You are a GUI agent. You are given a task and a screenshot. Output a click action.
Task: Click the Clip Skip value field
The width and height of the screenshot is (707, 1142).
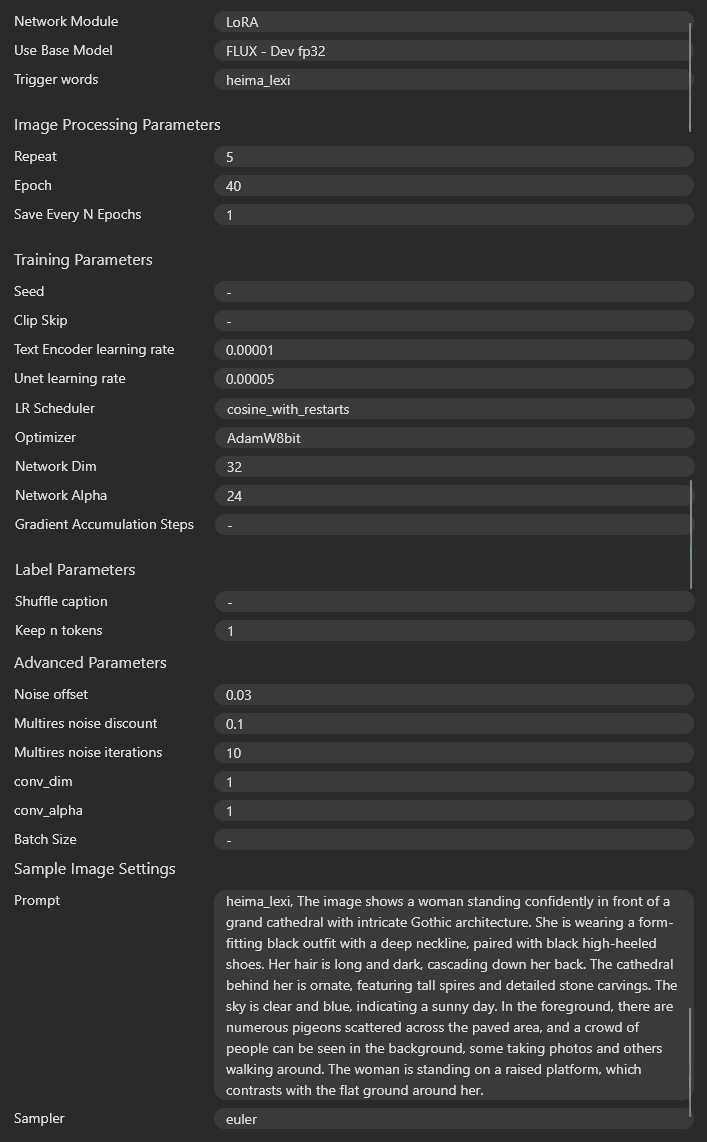point(454,321)
